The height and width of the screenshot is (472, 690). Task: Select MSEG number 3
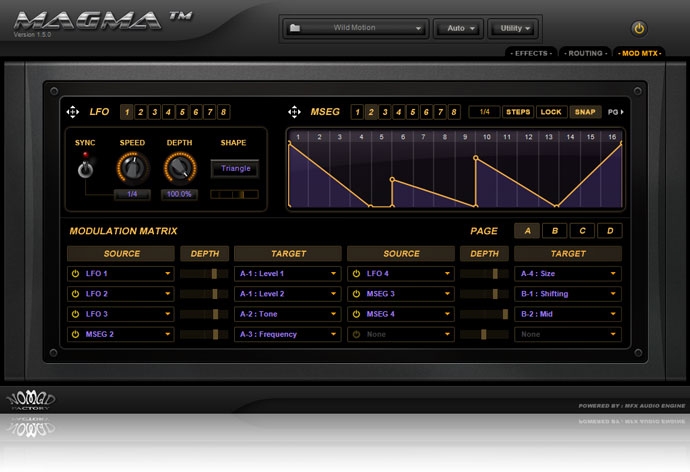(x=385, y=112)
